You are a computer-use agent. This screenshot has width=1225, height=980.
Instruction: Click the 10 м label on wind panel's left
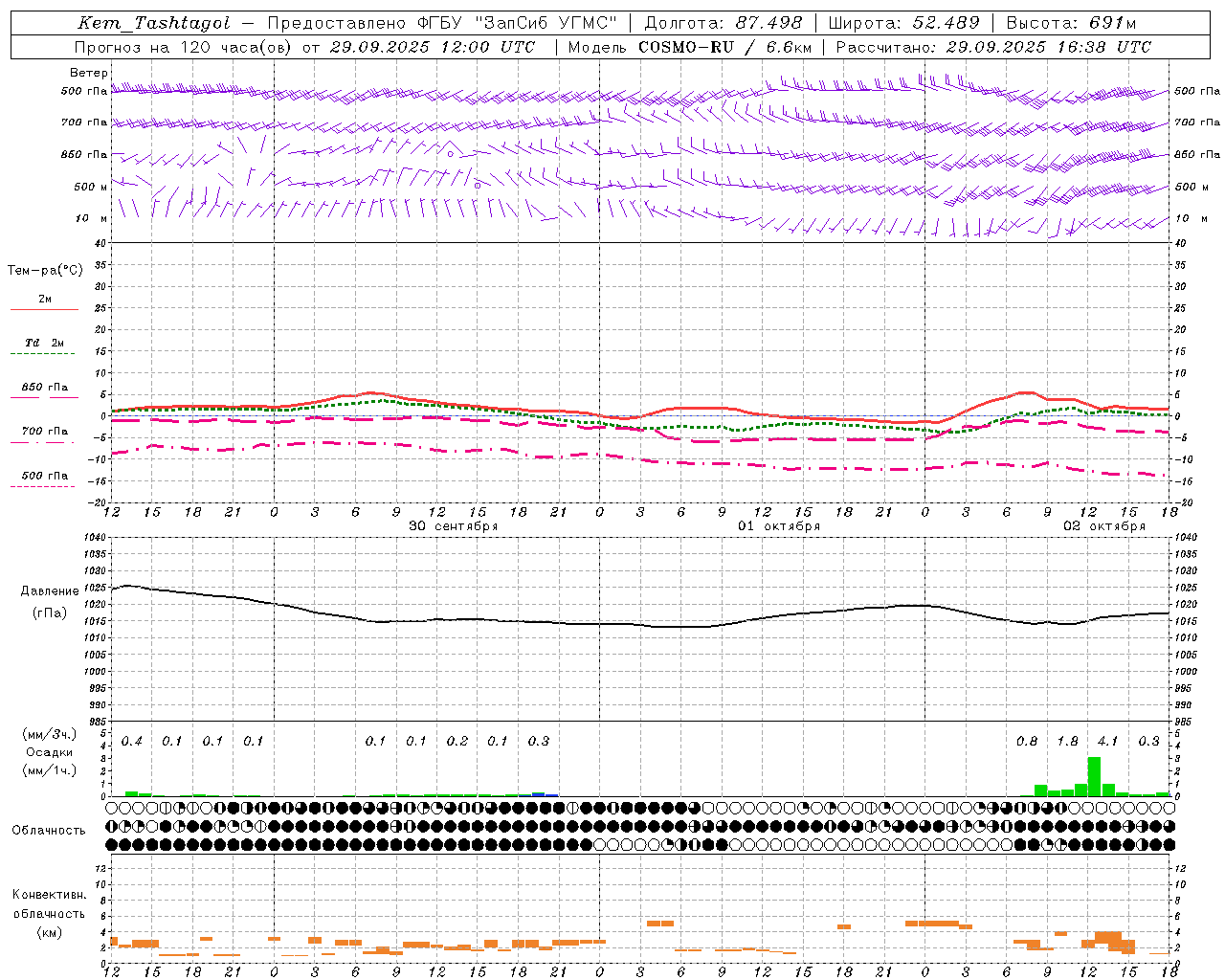[x=92, y=218]
